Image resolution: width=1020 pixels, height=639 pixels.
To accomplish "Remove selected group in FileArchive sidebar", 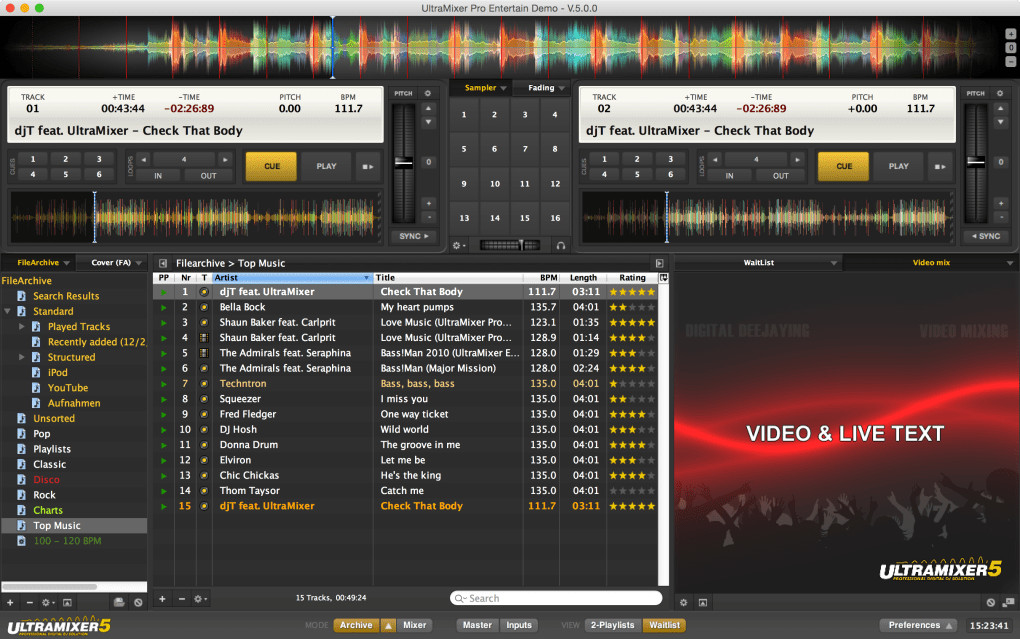I will 29,603.
